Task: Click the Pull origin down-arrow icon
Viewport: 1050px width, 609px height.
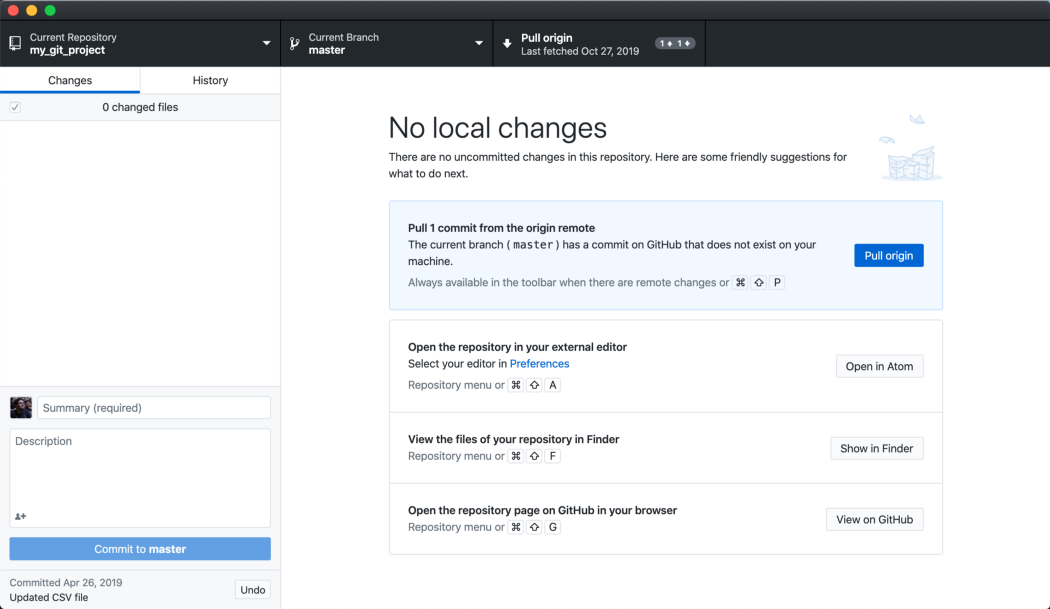Action: pyautogui.click(x=507, y=44)
